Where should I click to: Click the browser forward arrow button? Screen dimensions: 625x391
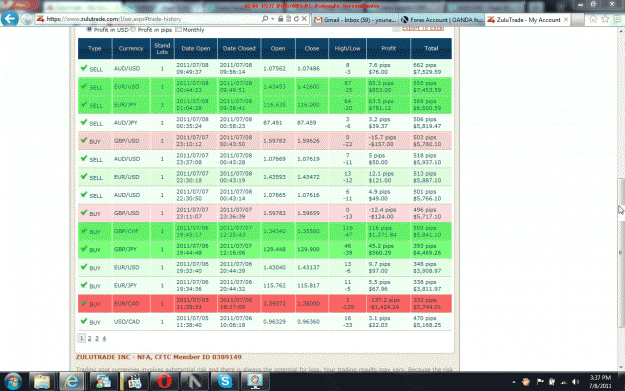27,19
